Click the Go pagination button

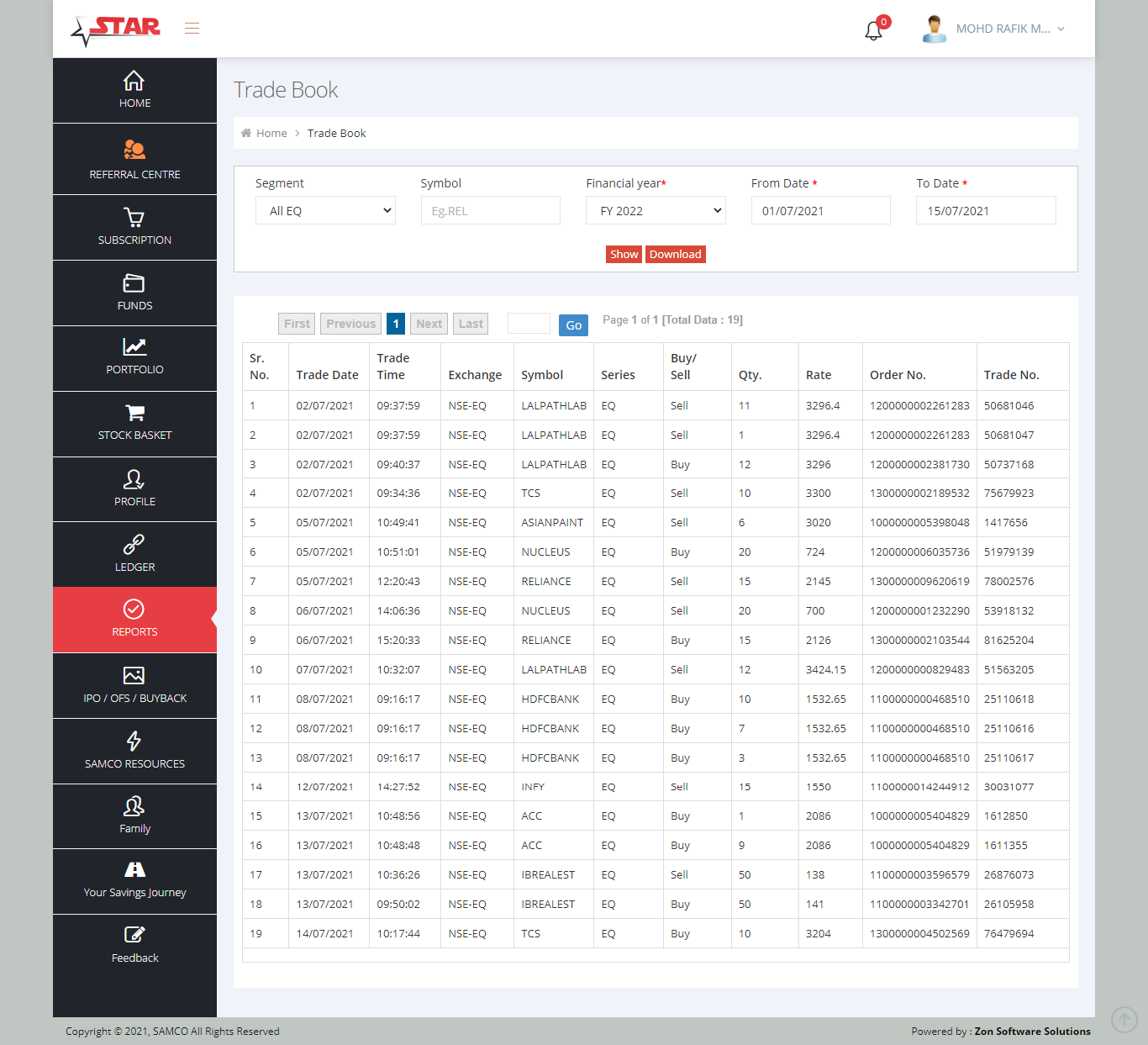pos(573,325)
